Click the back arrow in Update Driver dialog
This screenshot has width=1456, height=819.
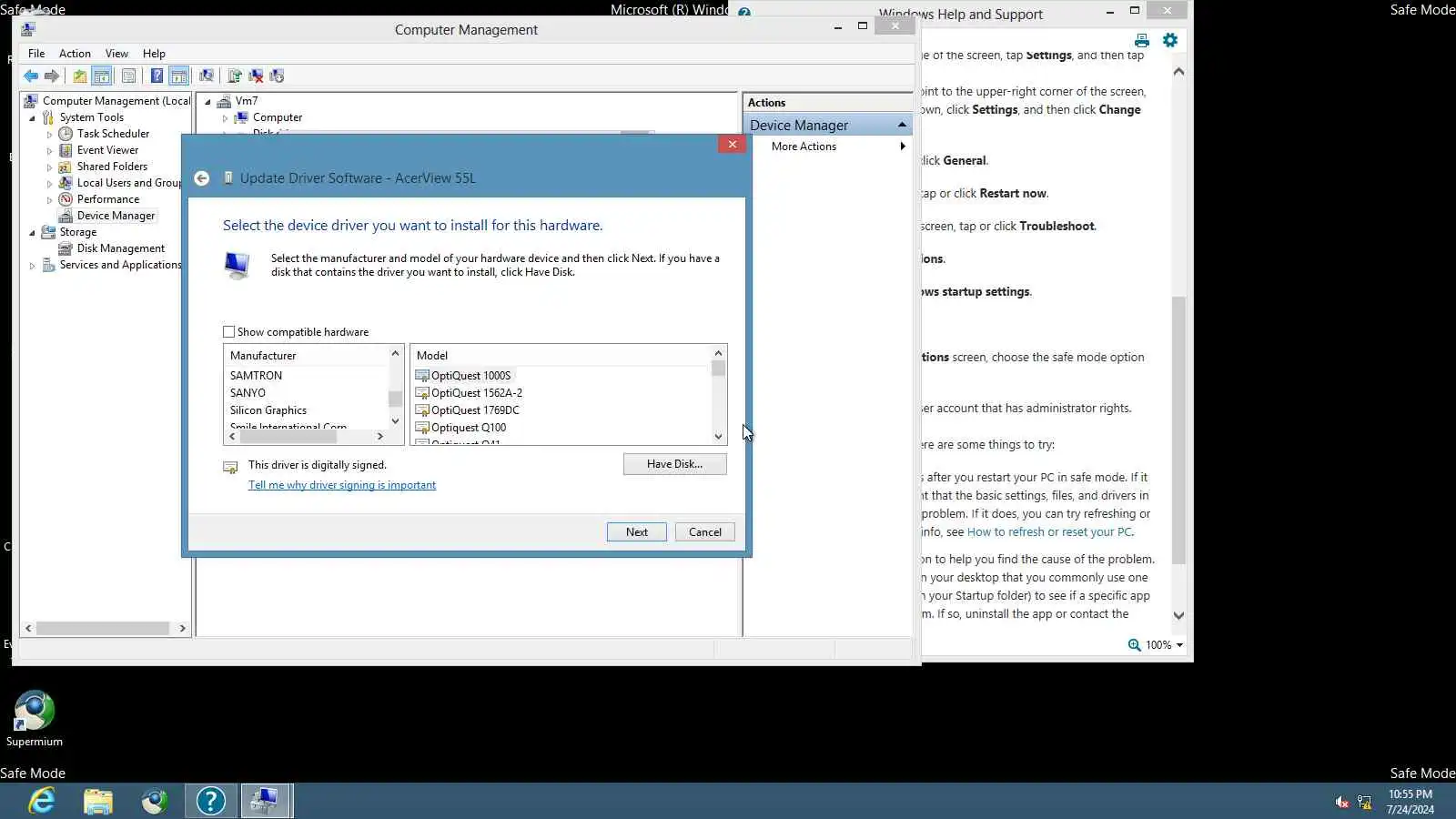coord(202,178)
